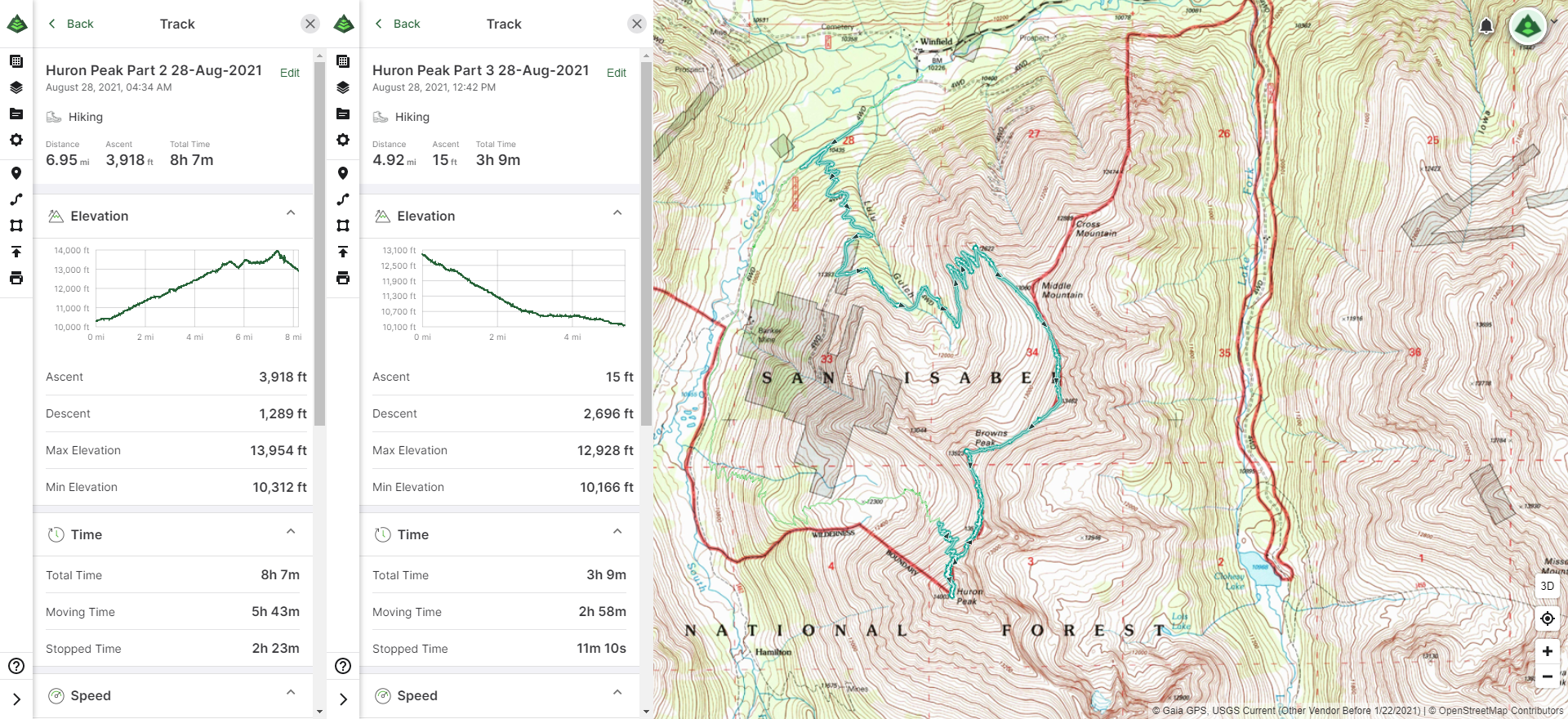Screen dimensions: 1568x719
Task: Click Max Elevation '13,954 ft' value
Action: coord(278,450)
